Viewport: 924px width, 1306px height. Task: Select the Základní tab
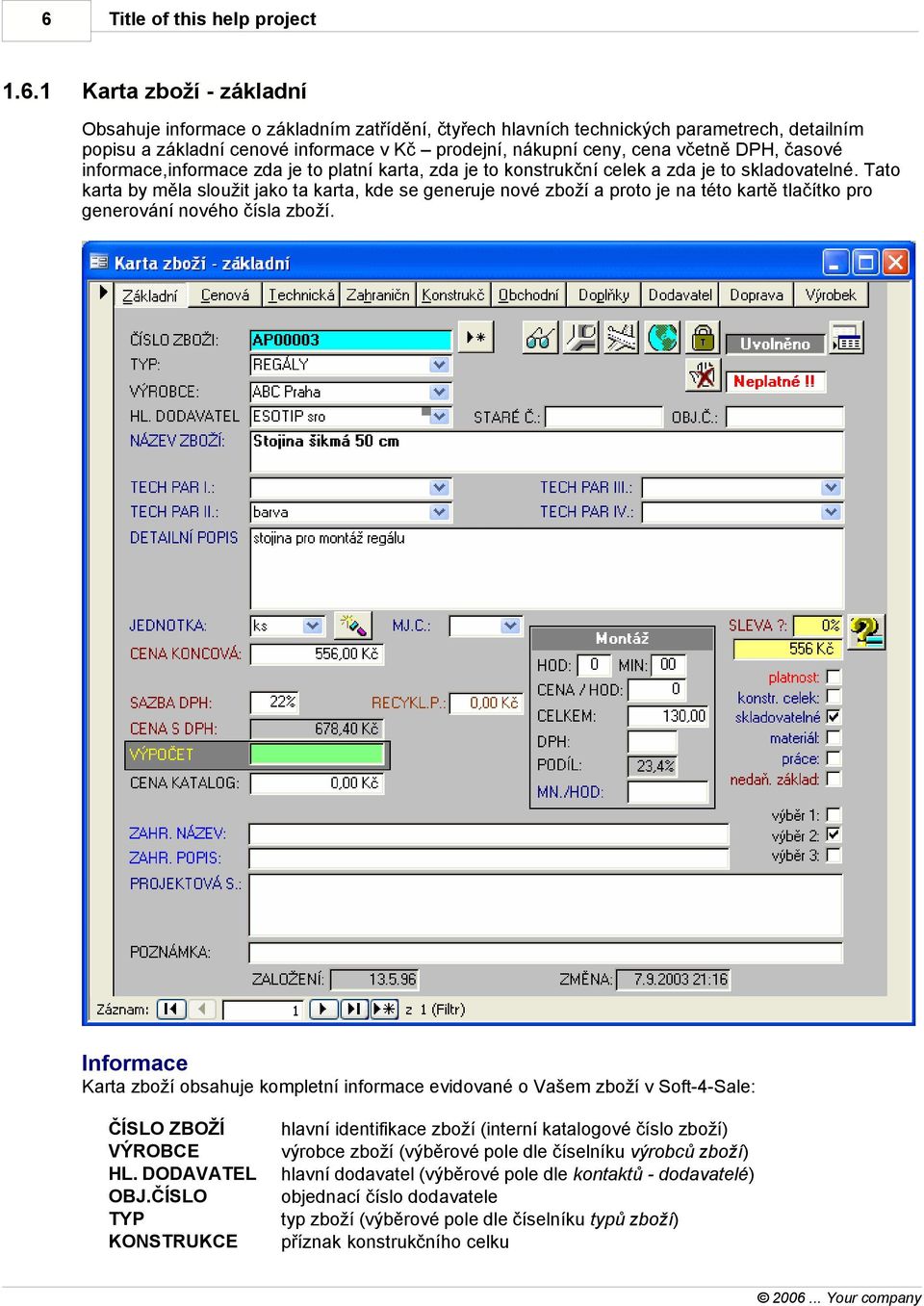(150, 295)
